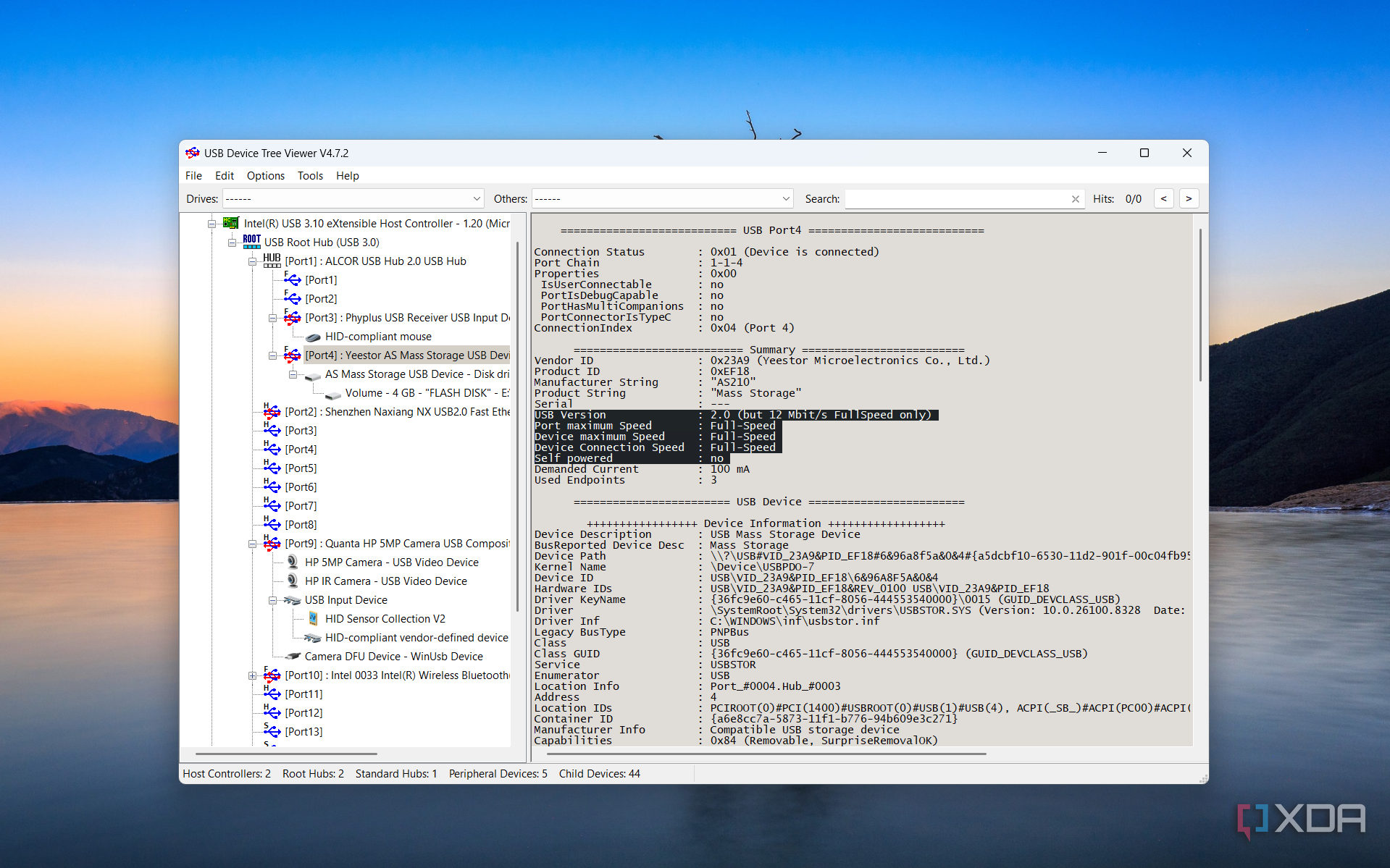Open the Edit menu
This screenshot has width=1390, height=868.
tap(225, 176)
